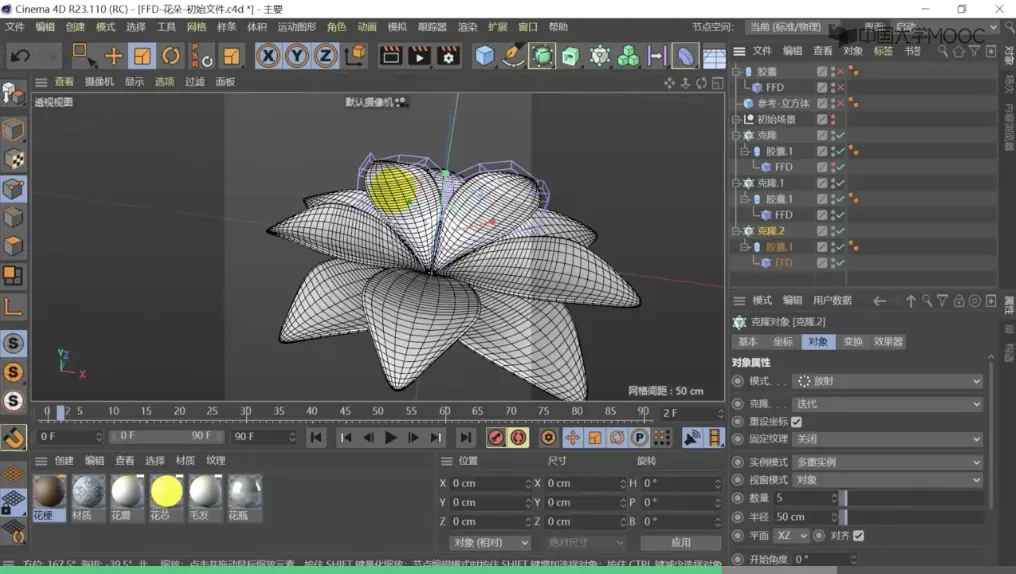The height and width of the screenshot is (574, 1016).
Task: Select the Move tool in the toolbar
Action: pyautogui.click(x=113, y=56)
